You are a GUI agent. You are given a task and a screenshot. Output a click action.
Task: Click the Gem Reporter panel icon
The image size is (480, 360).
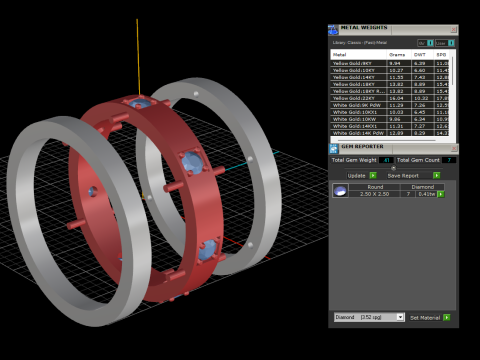tap(334, 148)
